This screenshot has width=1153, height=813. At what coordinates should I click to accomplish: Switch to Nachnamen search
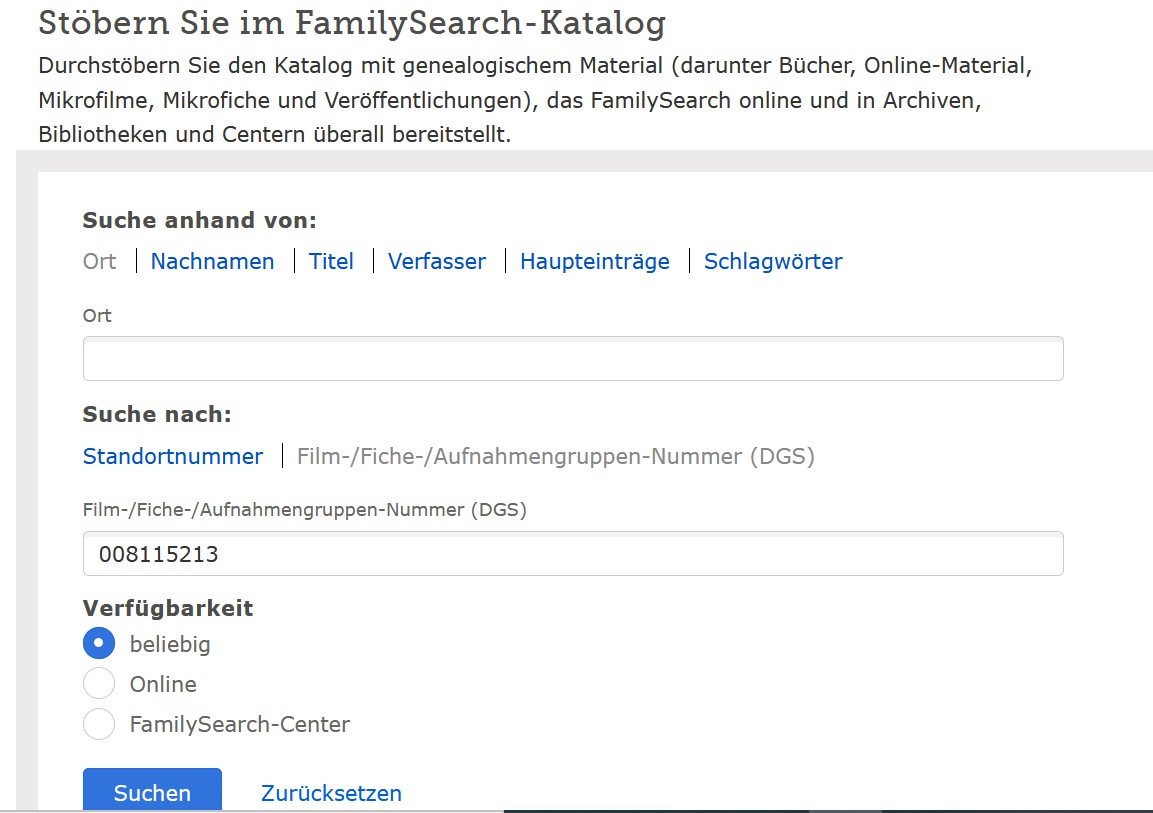tap(213, 261)
